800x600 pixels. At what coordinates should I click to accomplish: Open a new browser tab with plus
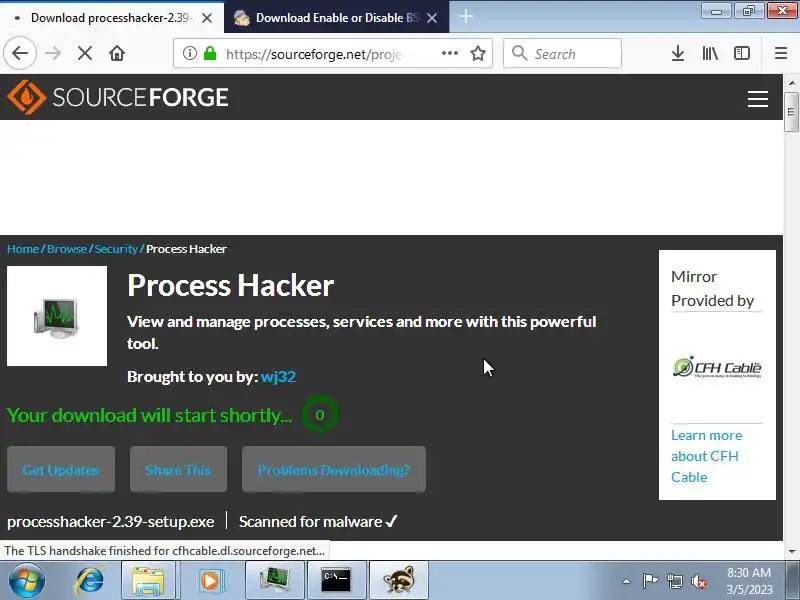[465, 17]
